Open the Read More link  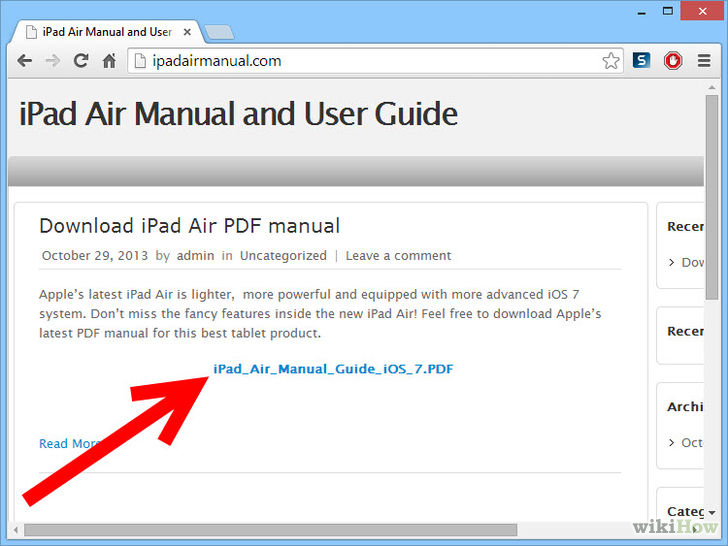pyautogui.click(x=70, y=443)
